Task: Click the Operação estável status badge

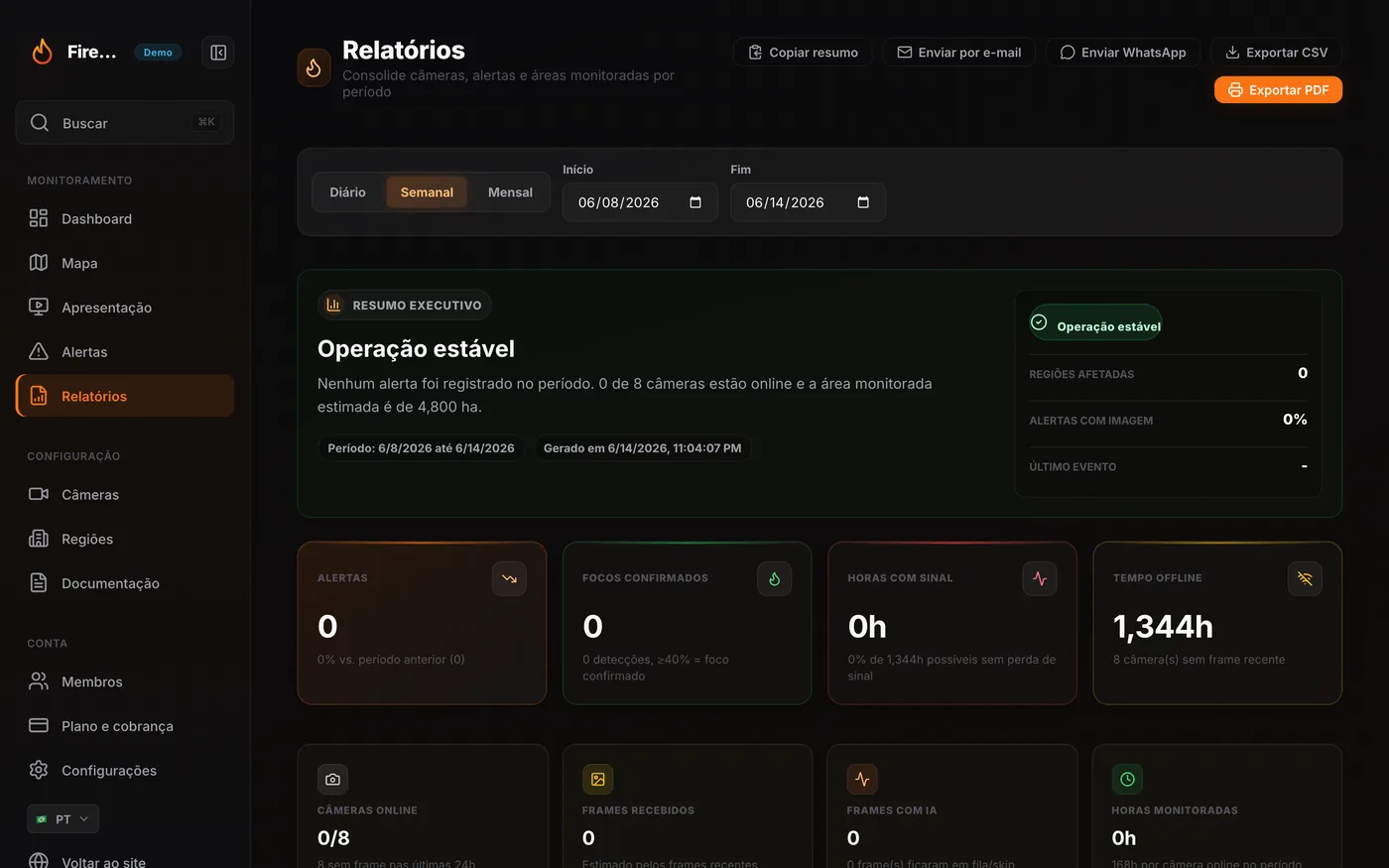Action: click(1095, 323)
